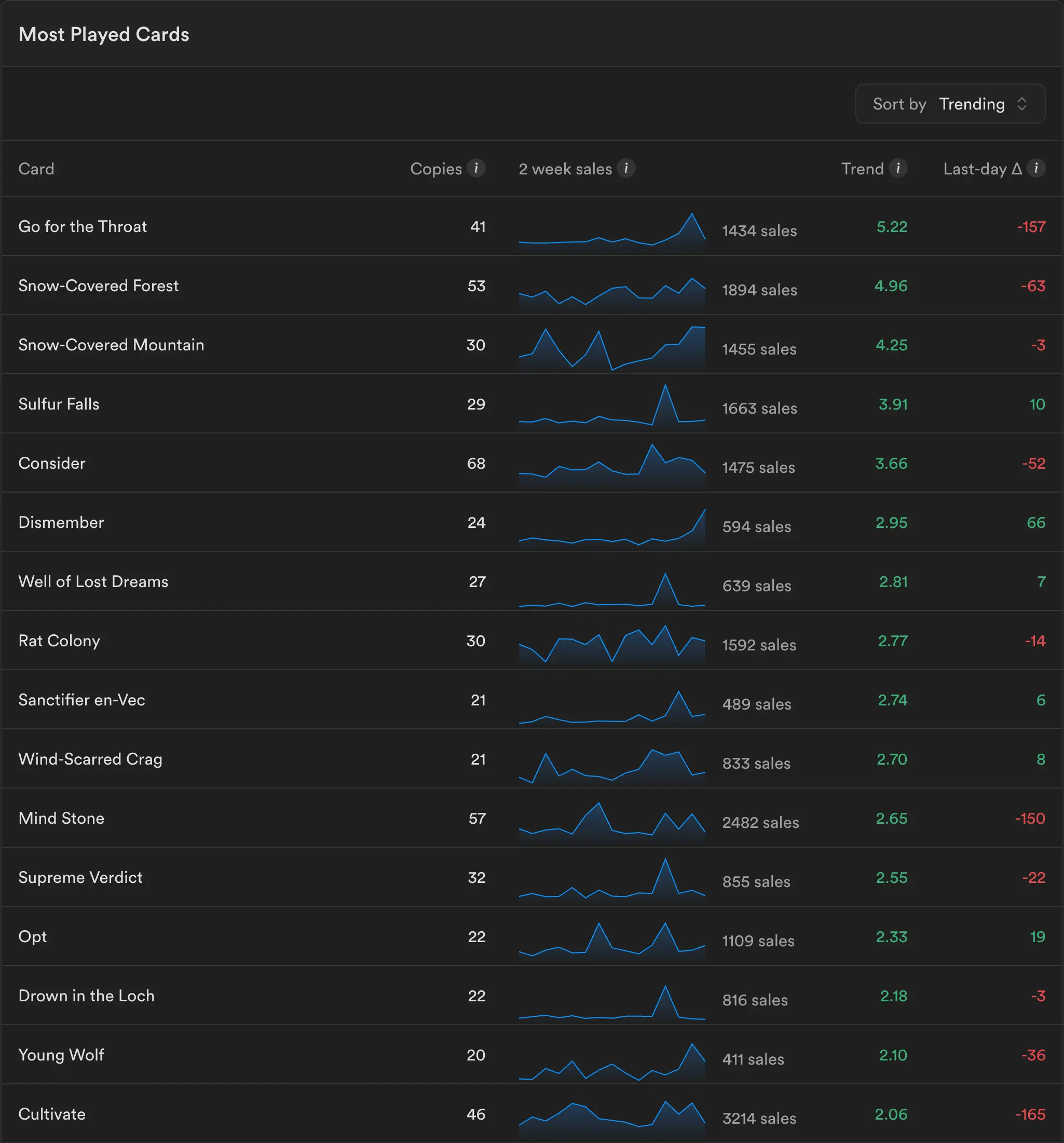
Task: Click the Most Played Cards heading
Action: (103, 34)
